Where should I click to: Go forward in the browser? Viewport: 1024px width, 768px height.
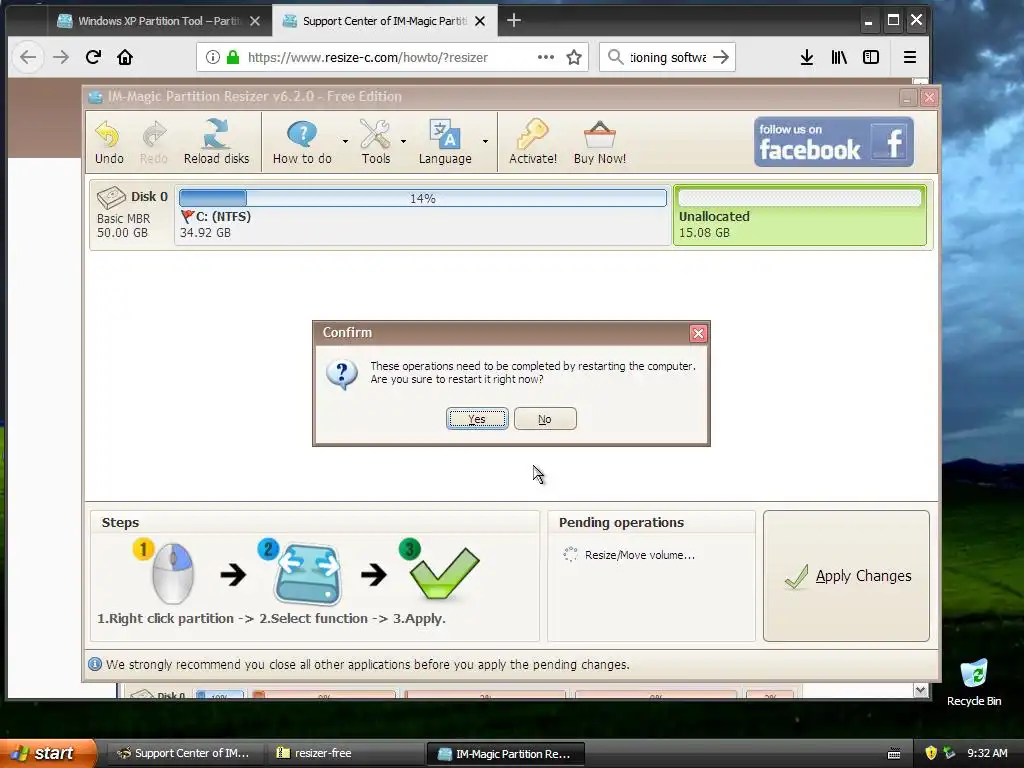pos(61,57)
